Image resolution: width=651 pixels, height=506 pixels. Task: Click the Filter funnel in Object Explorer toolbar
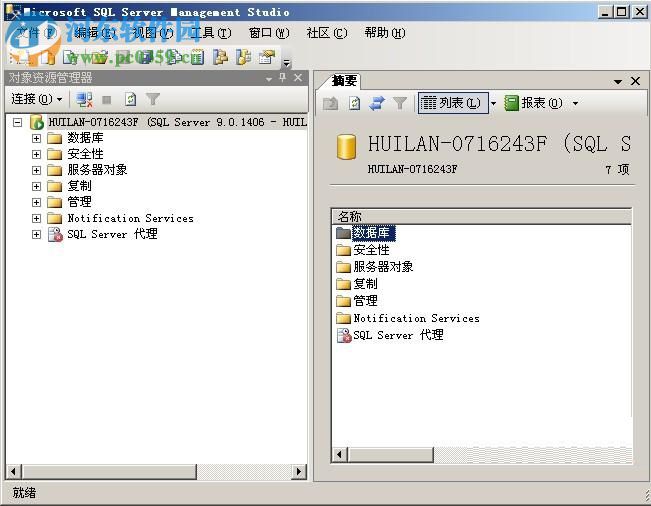pyautogui.click(x=153, y=99)
